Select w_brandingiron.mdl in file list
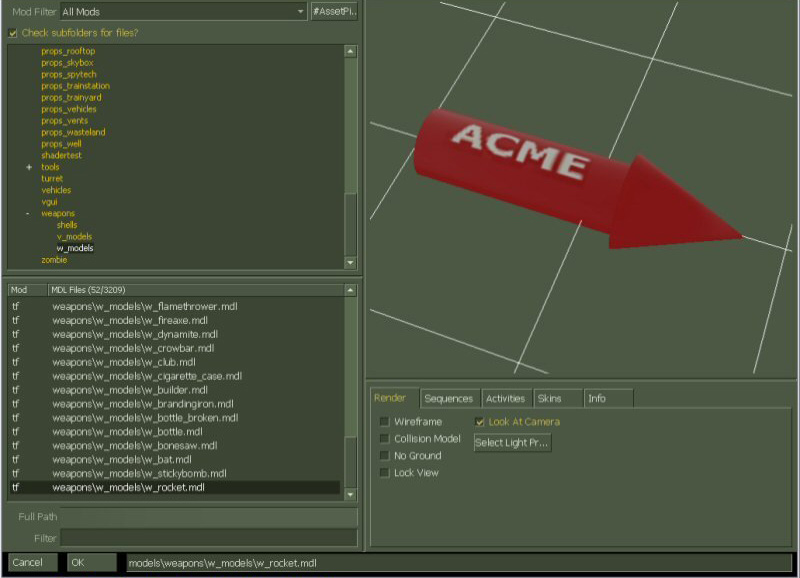Viewport: 800px width, 578px height. pos(175,404)
